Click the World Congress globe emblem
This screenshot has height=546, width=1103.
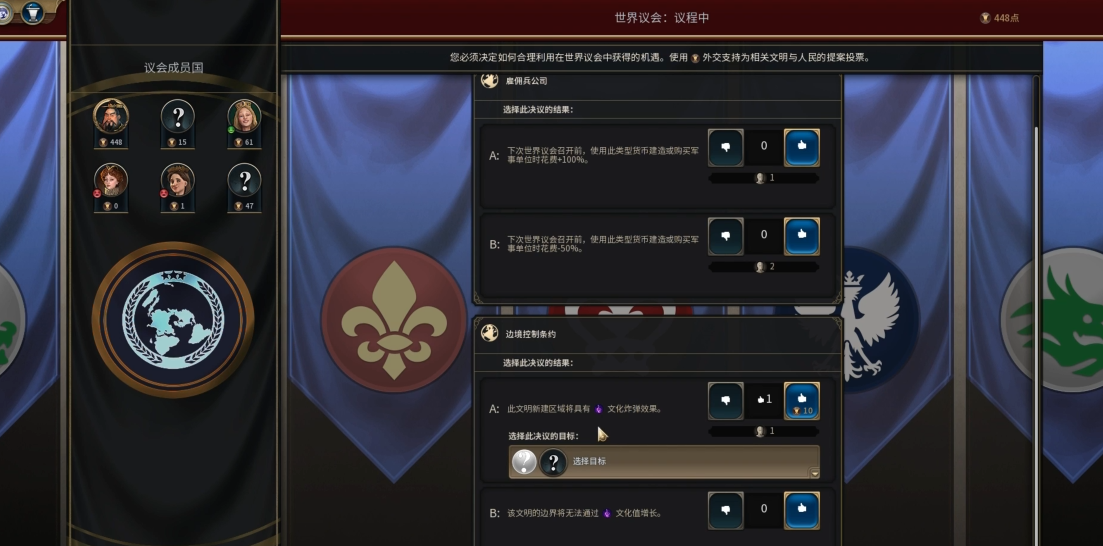(x=173, y=319)
